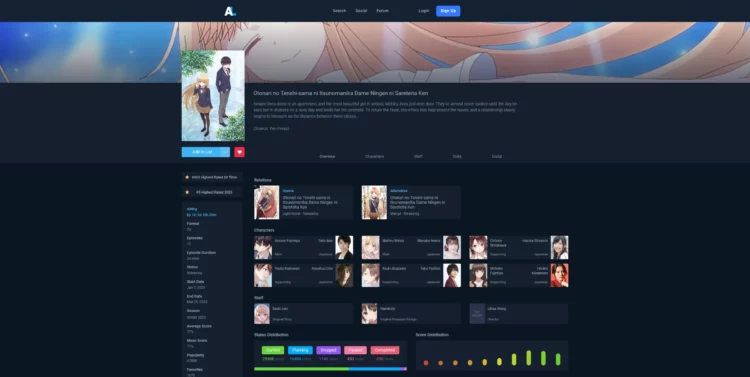Click the blue Planning status badge
The image size is (750, 377).
(300, 350)
